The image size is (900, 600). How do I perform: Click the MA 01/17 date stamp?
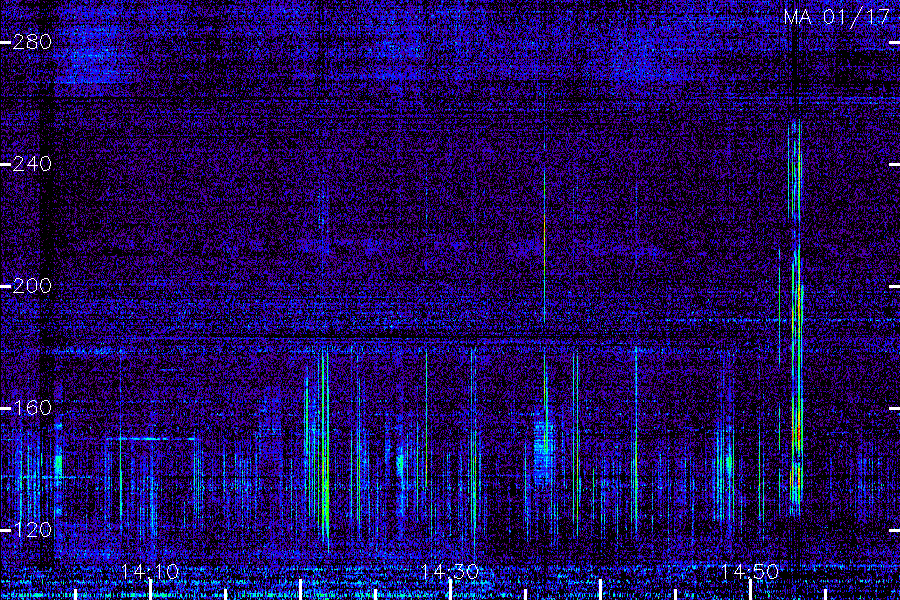837,17
